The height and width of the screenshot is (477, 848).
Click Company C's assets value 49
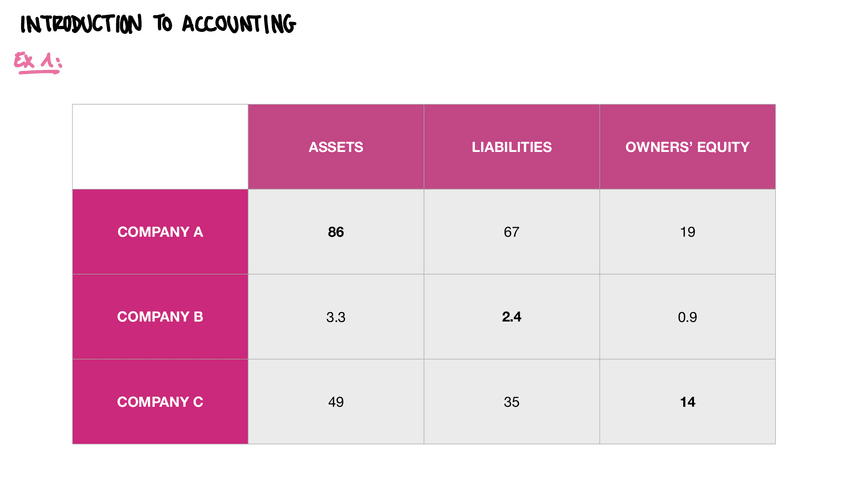336,402
